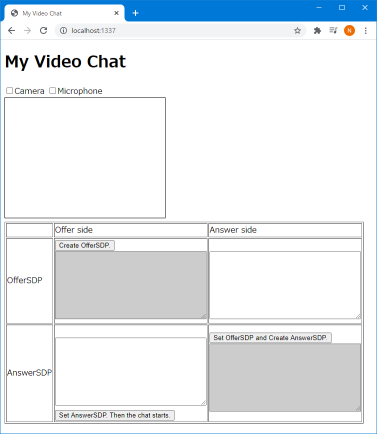Focus the Answer side OfferSDP text area

click(x=285, y=285)
